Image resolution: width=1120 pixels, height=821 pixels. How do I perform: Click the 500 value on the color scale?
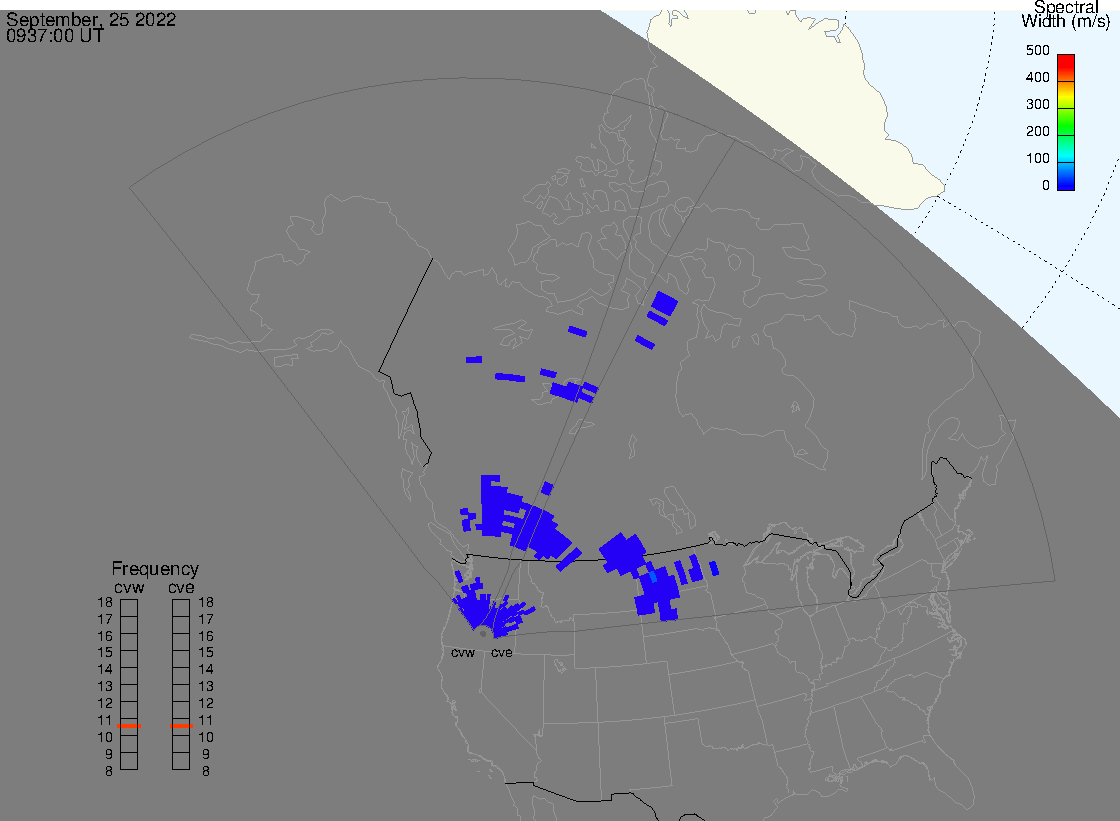[x=1037, y=50]
